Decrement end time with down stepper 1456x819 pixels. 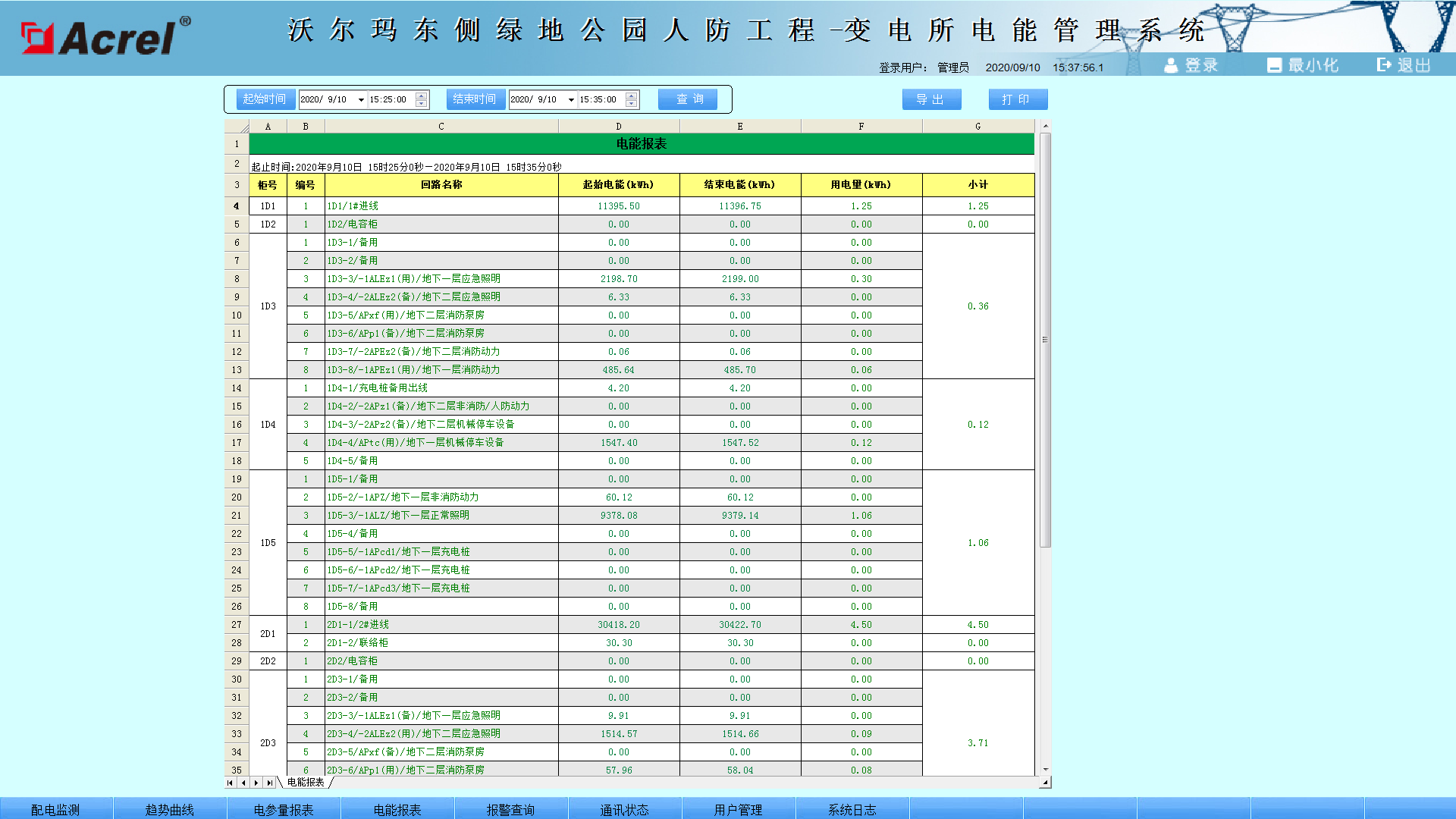pos(632,103)
